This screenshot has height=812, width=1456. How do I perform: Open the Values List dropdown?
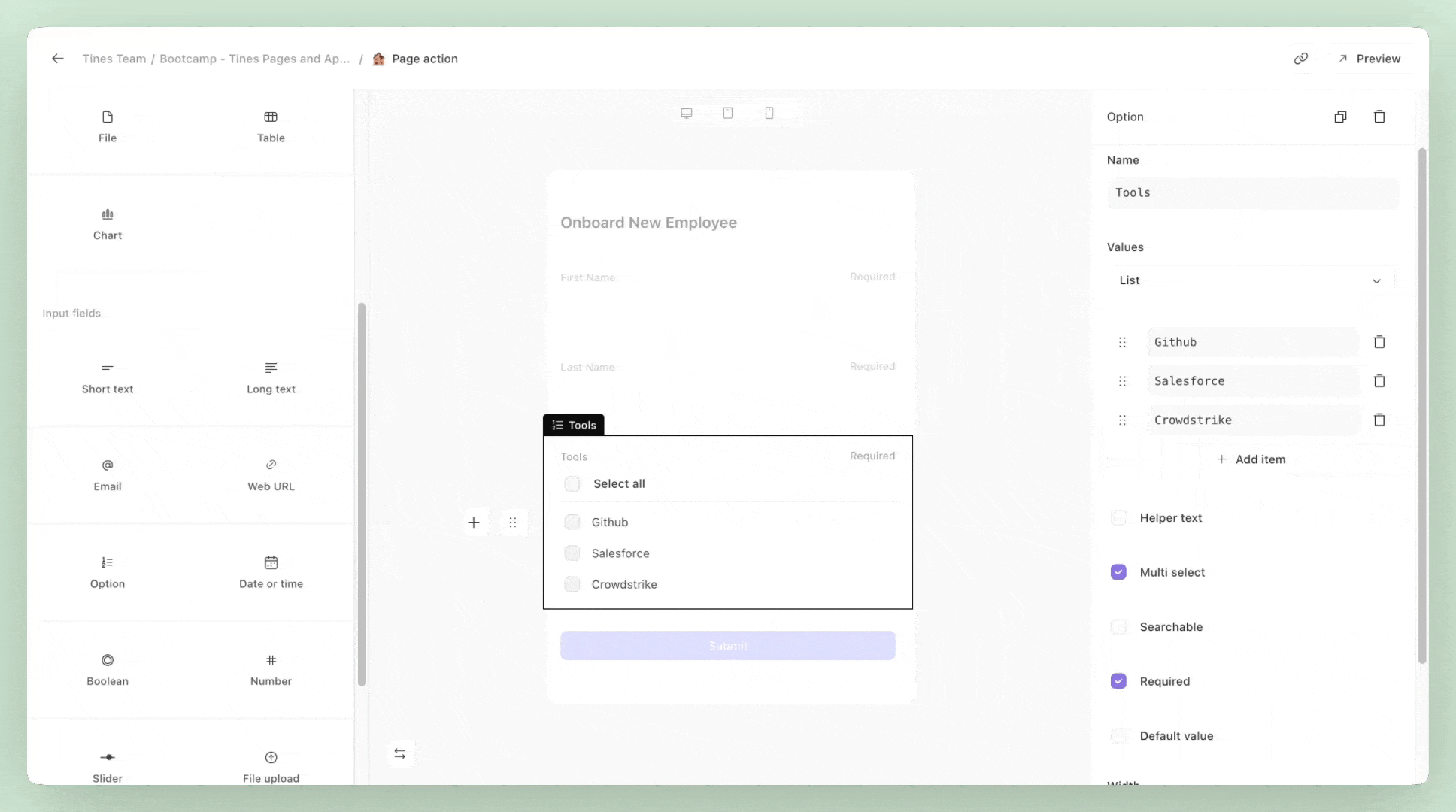click(1250, 280)
